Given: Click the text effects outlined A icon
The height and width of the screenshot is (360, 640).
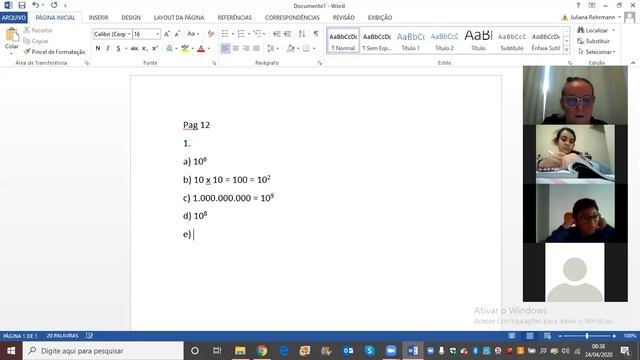Looking at the screenshot, I should pos(169,49).
